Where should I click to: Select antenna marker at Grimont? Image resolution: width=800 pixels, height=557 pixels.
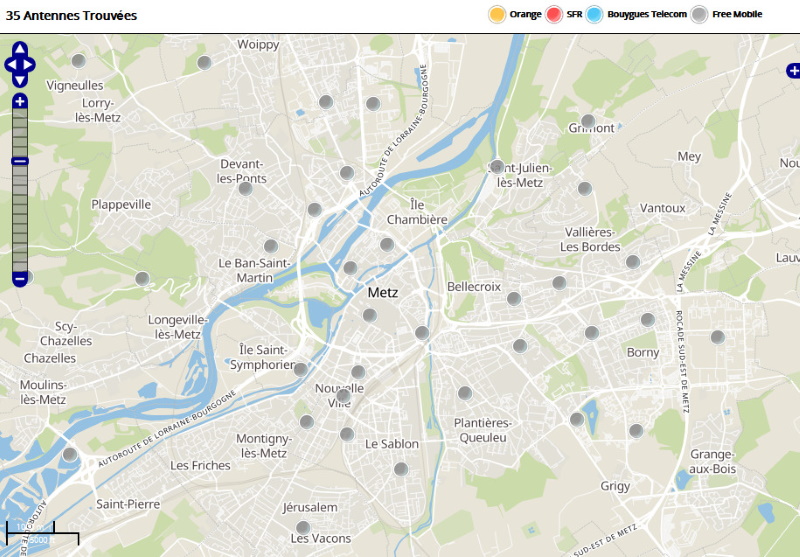click(588, 121)
